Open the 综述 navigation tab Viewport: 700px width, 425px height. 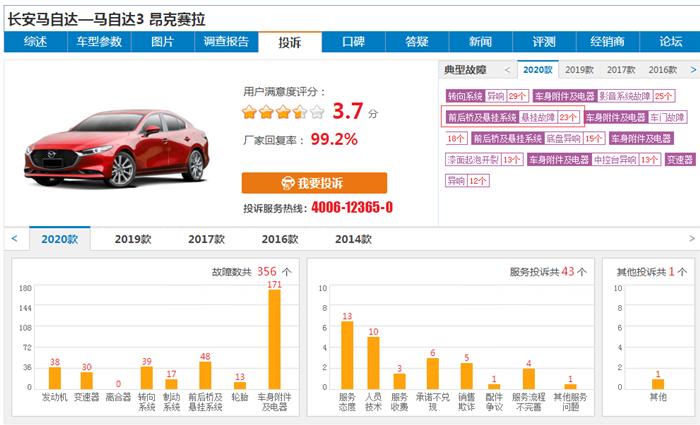click(35, 42)
